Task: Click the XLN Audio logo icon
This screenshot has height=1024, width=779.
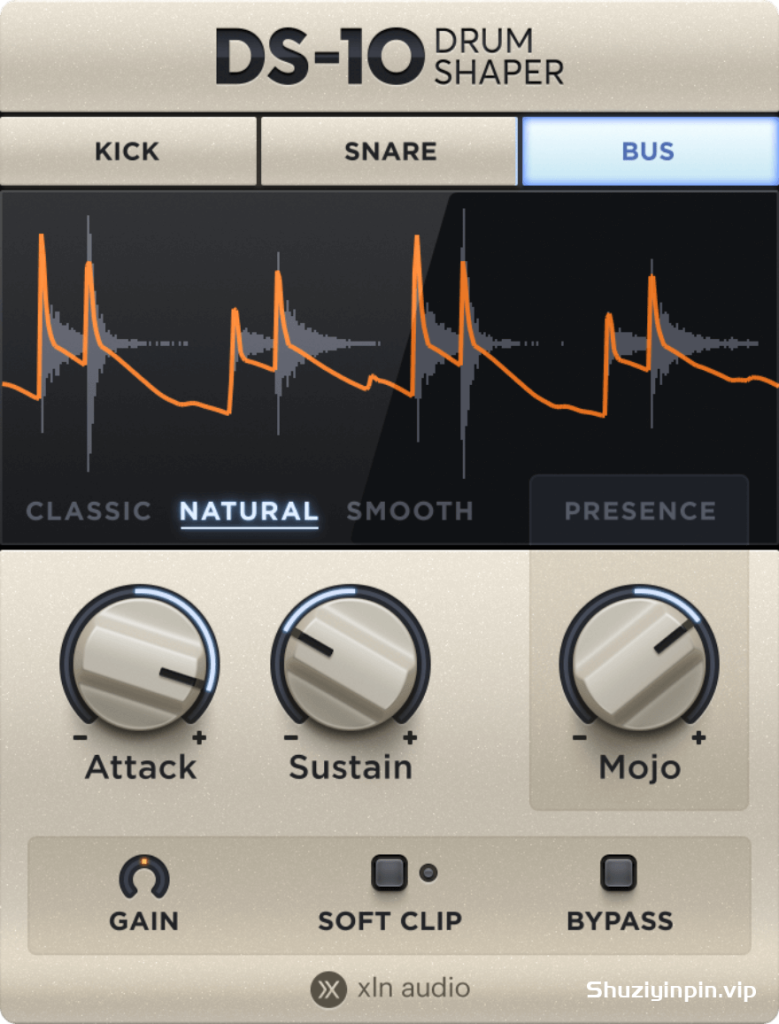Action: (x=328, y=989)
